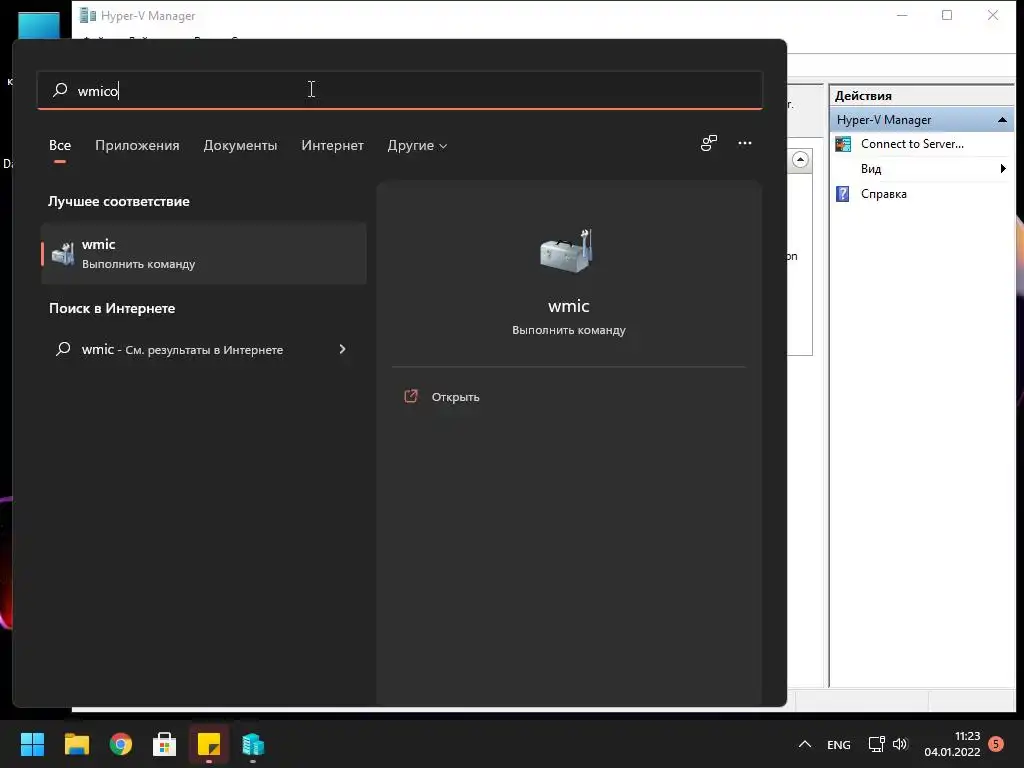The width and height of the screenshot is (1024, 768).
Task: Maximize the Hyper-V Manager window
Action: click(x=947, y=15)
